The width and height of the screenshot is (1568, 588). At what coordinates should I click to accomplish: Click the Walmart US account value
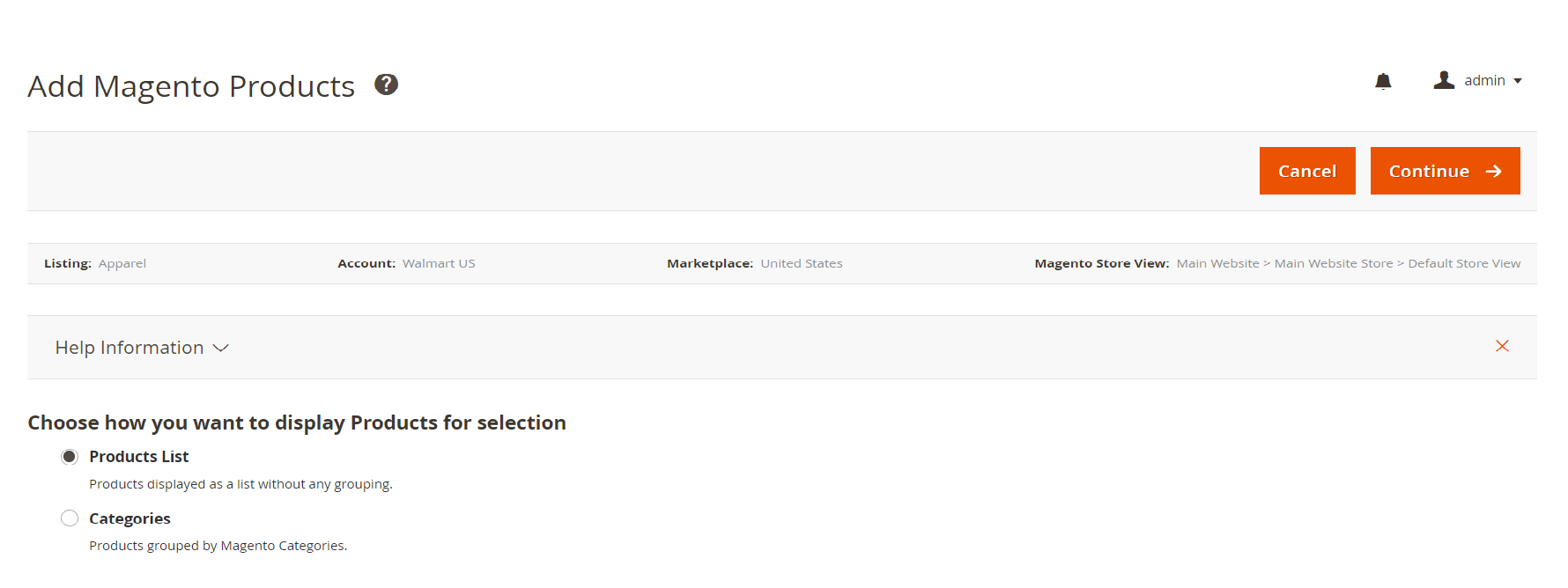(439, 263)
